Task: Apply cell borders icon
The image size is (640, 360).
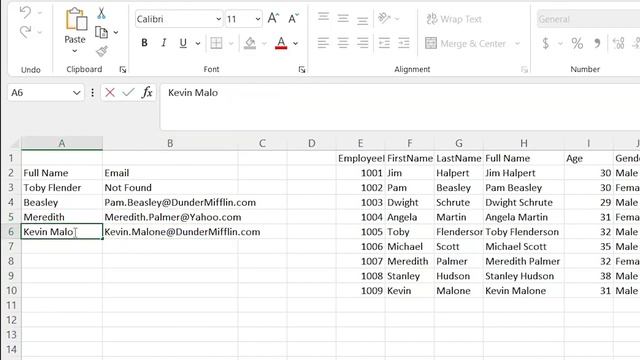Action: 216,43
